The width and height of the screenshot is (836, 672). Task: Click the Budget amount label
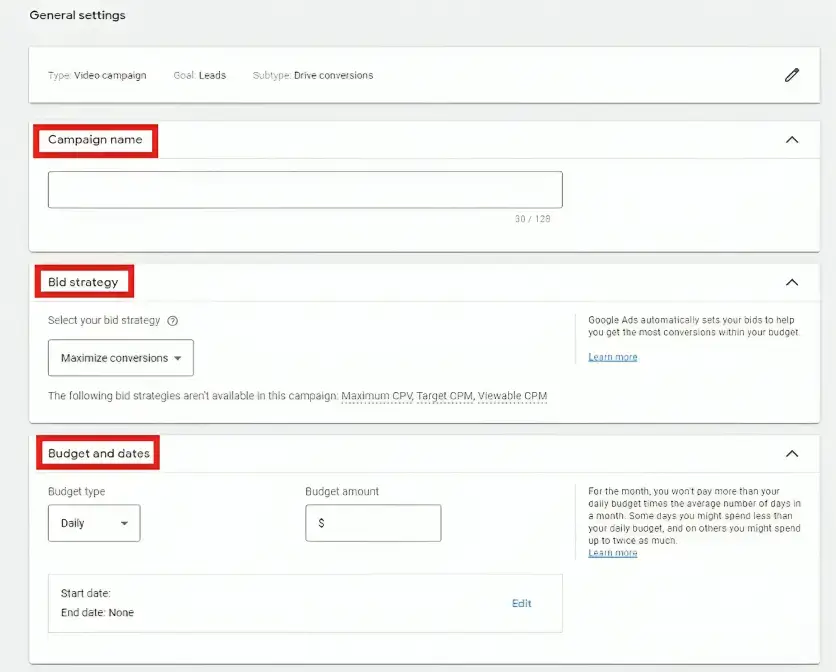(x=342, y=492)
